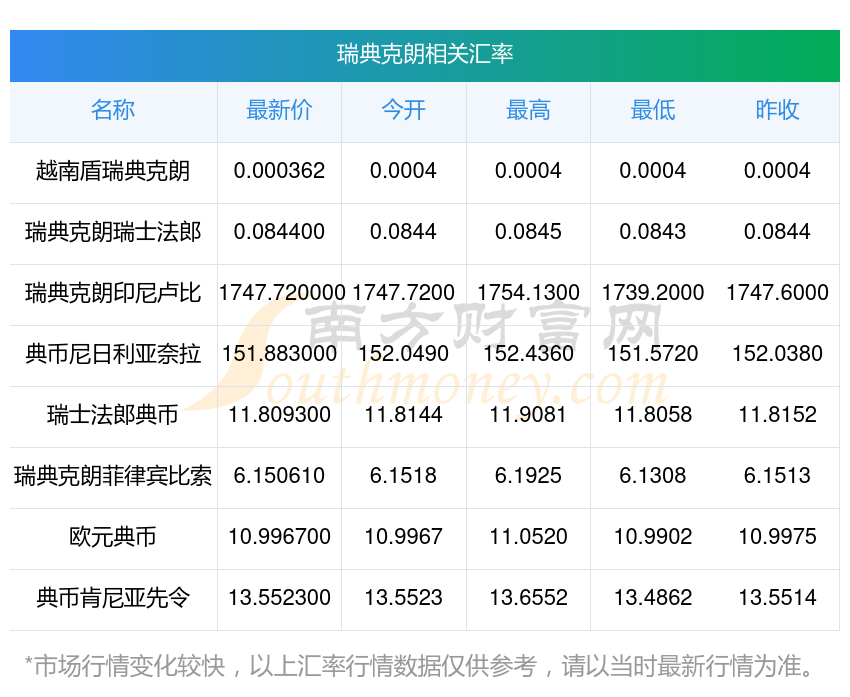
Task: Click the 今开 column header
Action: pos(403,111)
